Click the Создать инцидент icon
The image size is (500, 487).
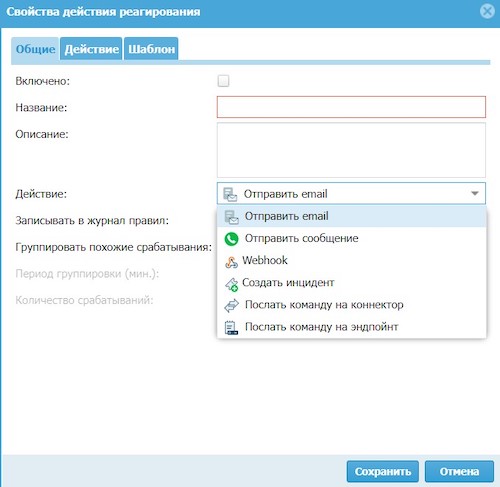click(231, 284)
